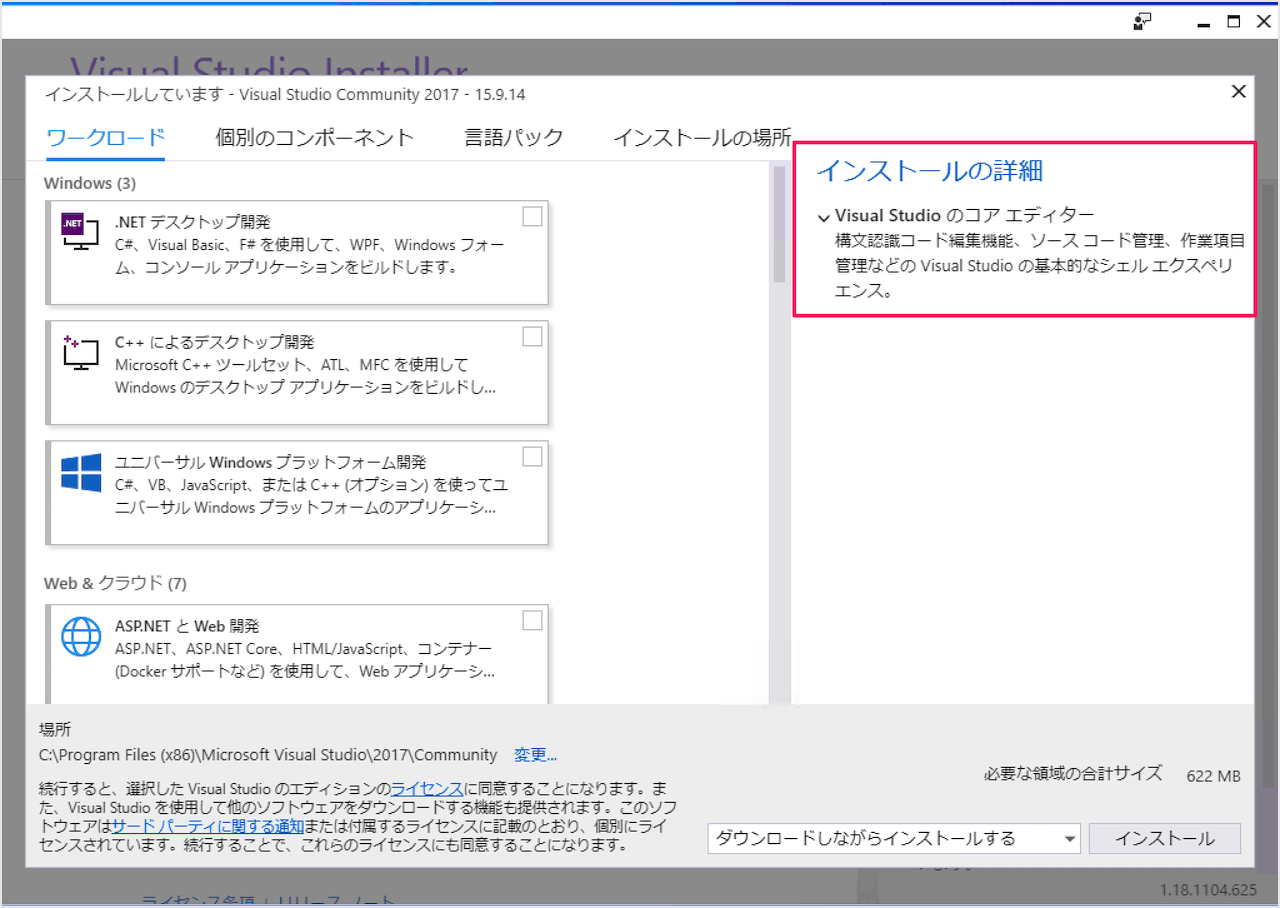Collapse the Visual Studio のコア エディター section
1280x908 pixels.
[823, 216]
